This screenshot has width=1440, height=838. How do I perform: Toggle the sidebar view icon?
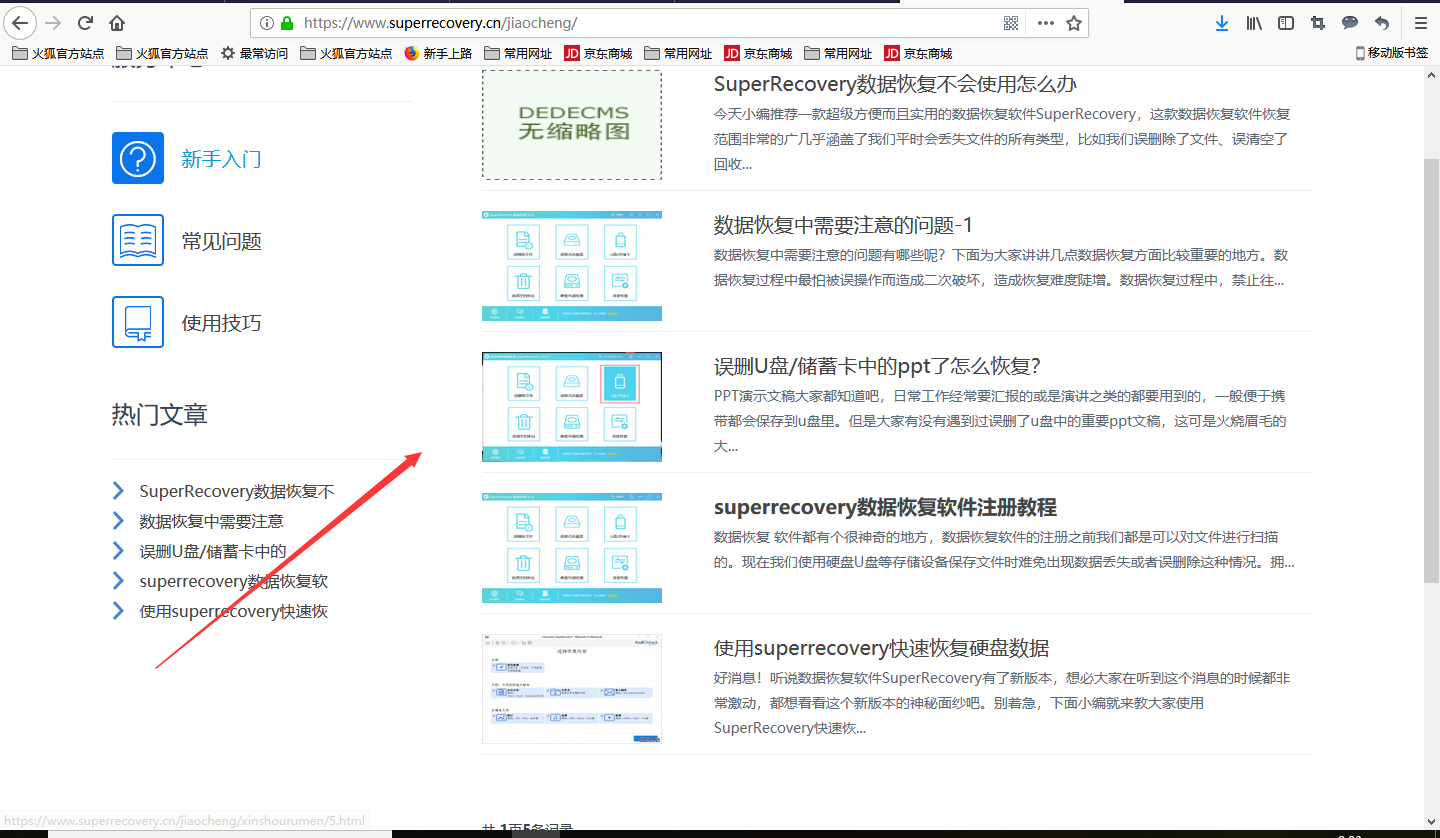click(x=1286, y=22)
